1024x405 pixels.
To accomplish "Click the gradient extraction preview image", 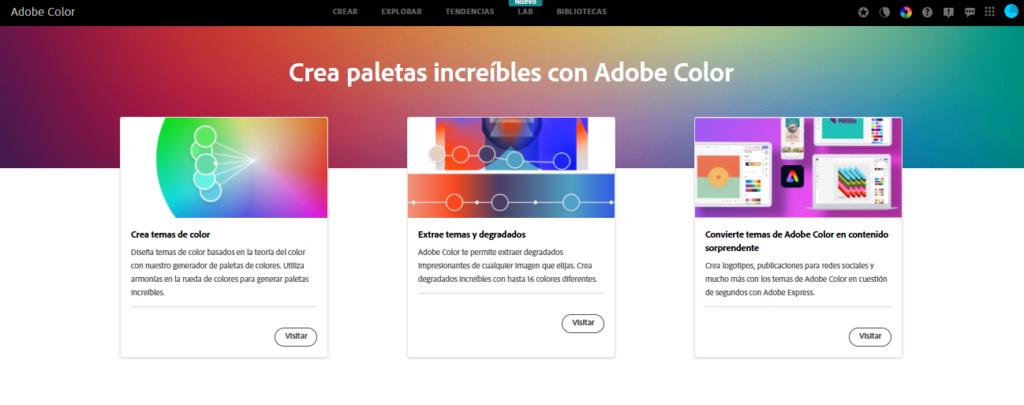I will 511,167.
